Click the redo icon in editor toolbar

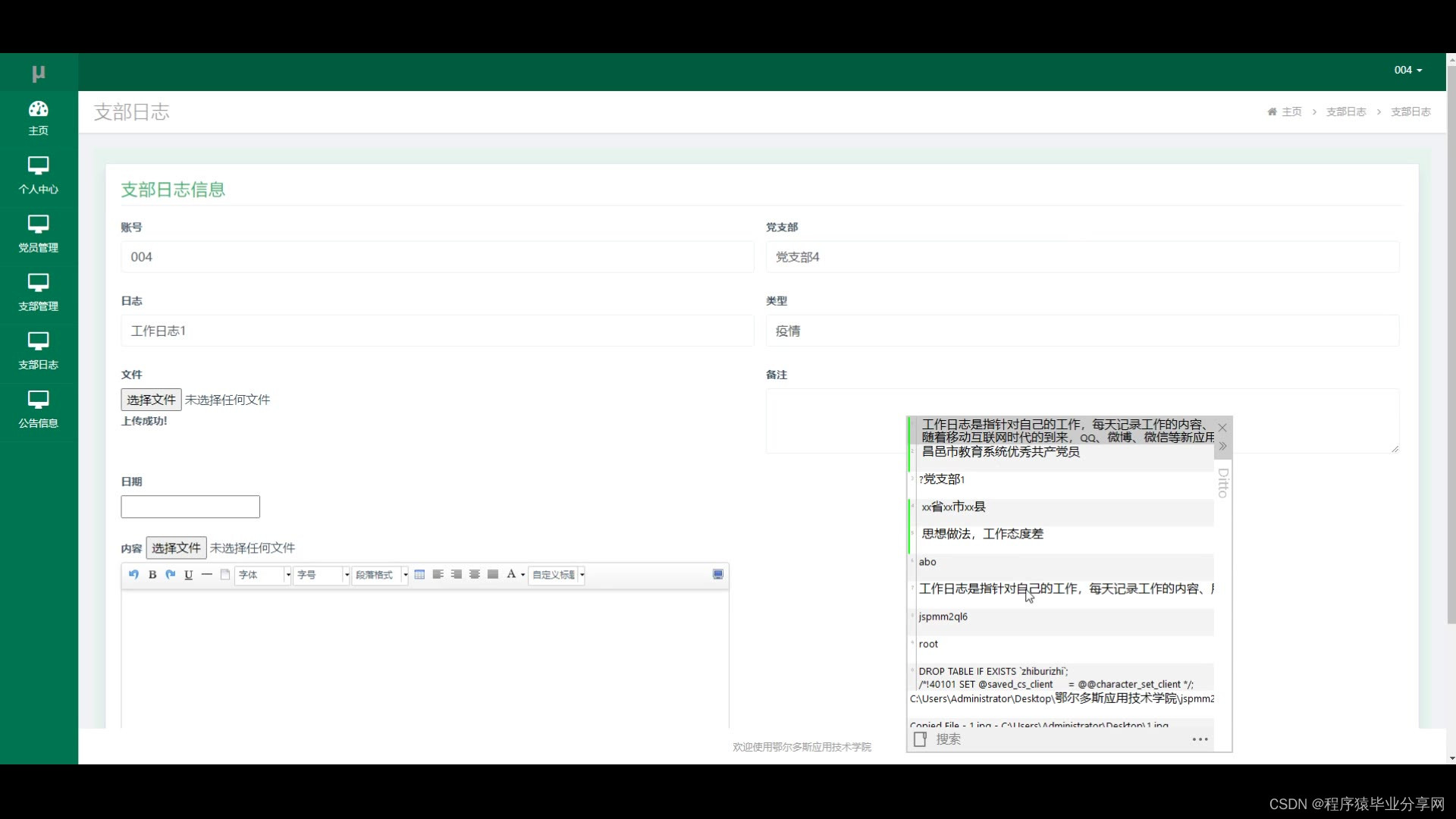point(171,575)
